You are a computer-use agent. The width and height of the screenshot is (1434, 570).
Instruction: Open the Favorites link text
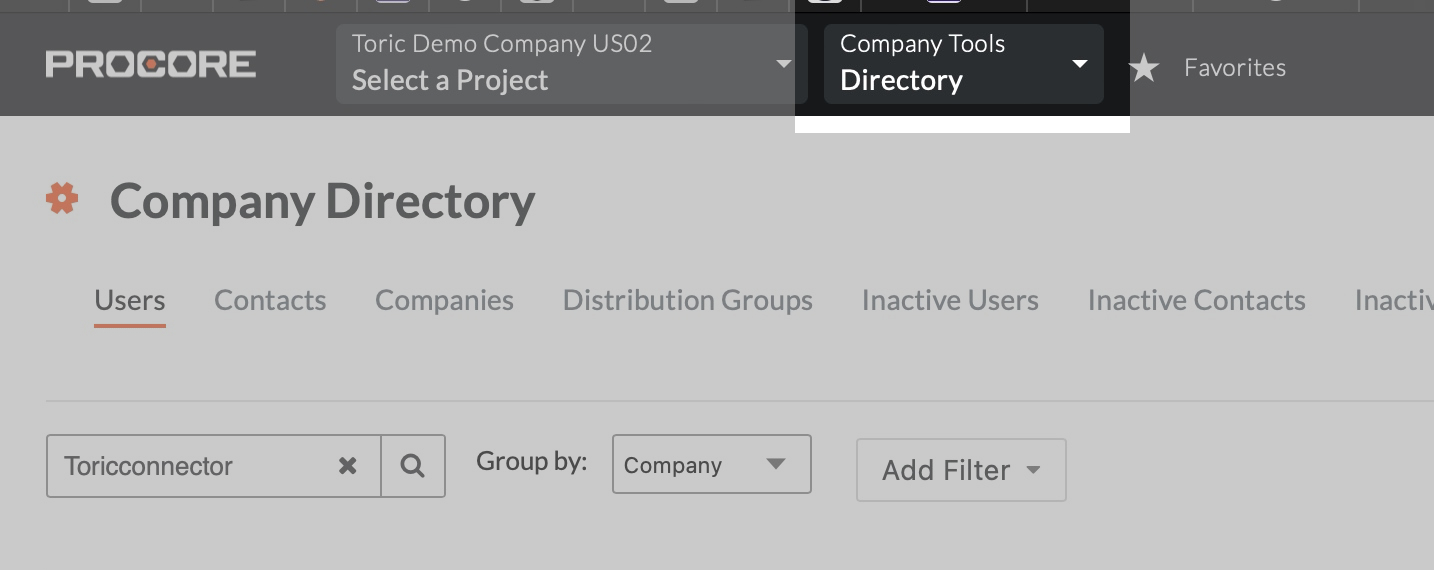(1235, 67)
